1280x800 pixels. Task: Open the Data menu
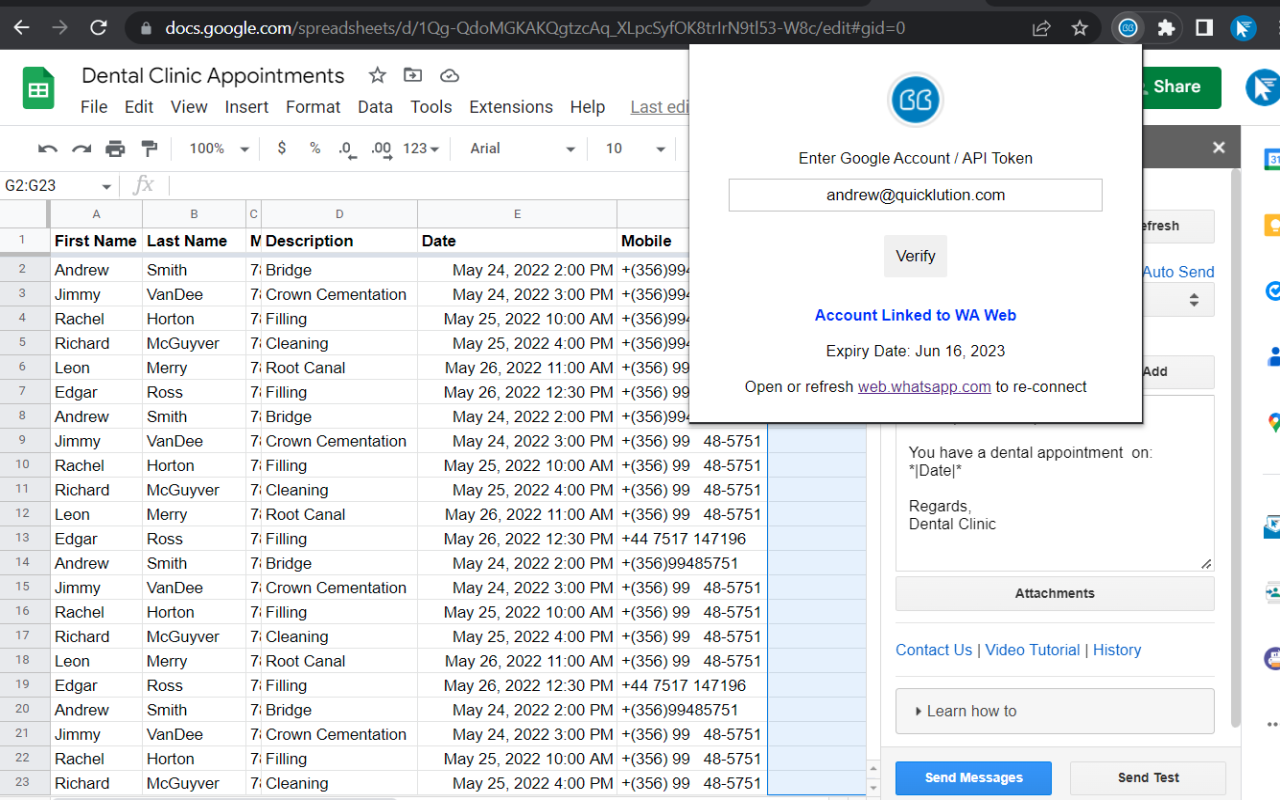[375, 107]
